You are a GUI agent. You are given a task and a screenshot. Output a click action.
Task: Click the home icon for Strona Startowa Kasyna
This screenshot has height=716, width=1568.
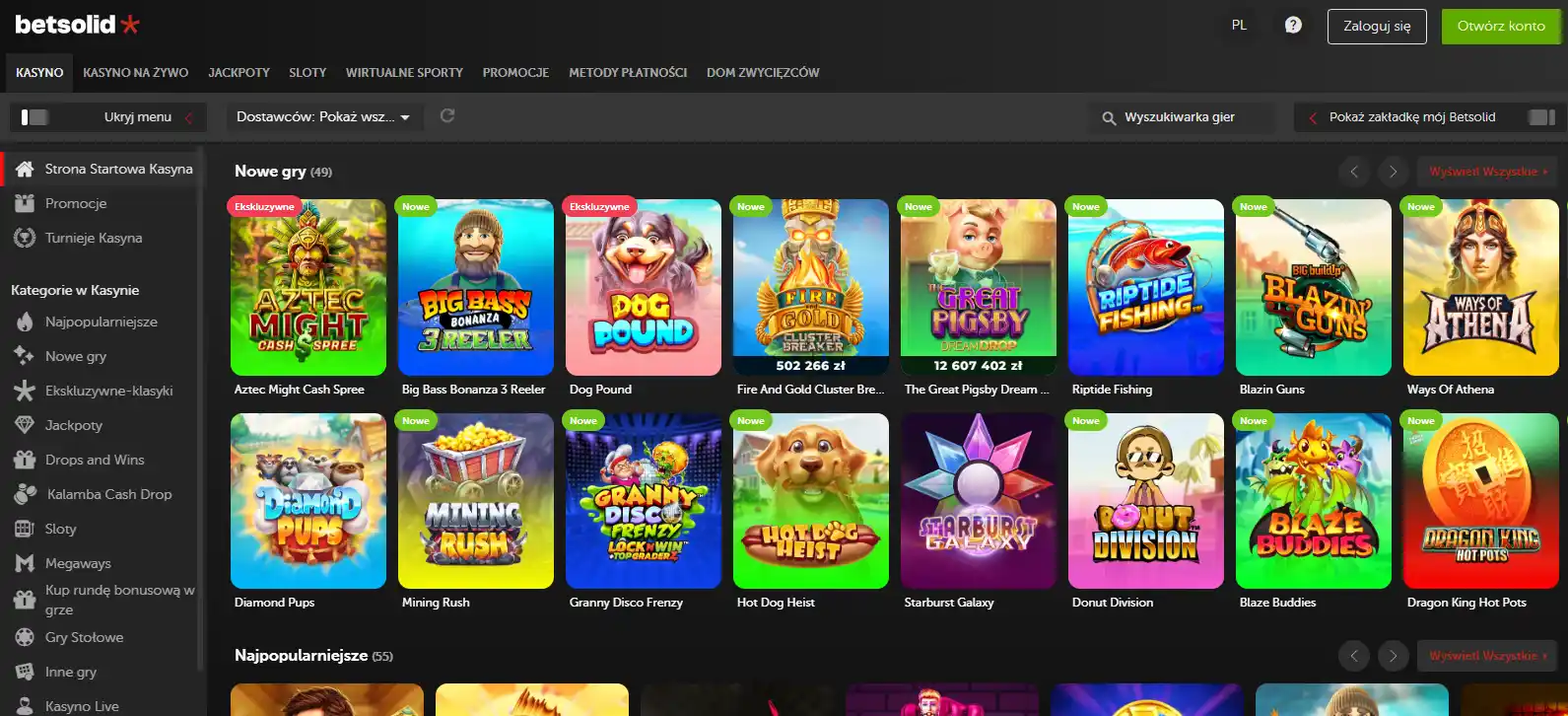(x=26, y=169)
